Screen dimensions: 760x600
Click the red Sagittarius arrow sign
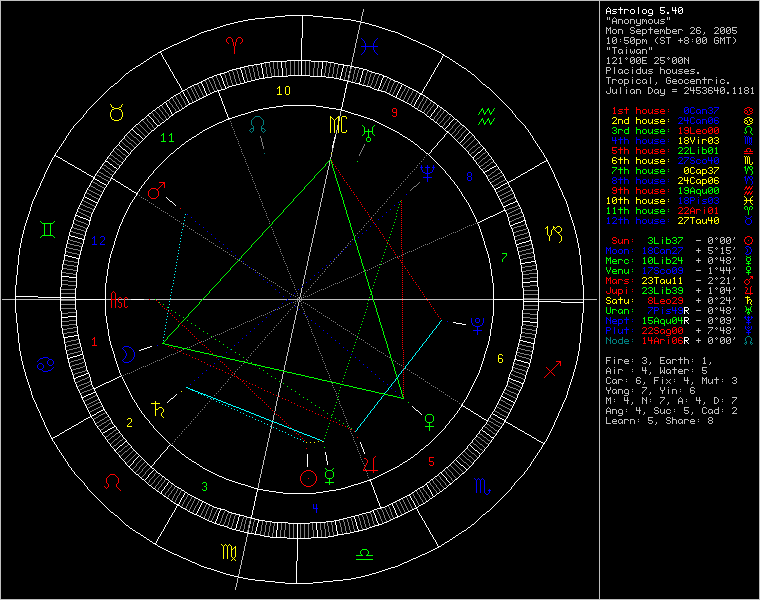coord(552,371)
